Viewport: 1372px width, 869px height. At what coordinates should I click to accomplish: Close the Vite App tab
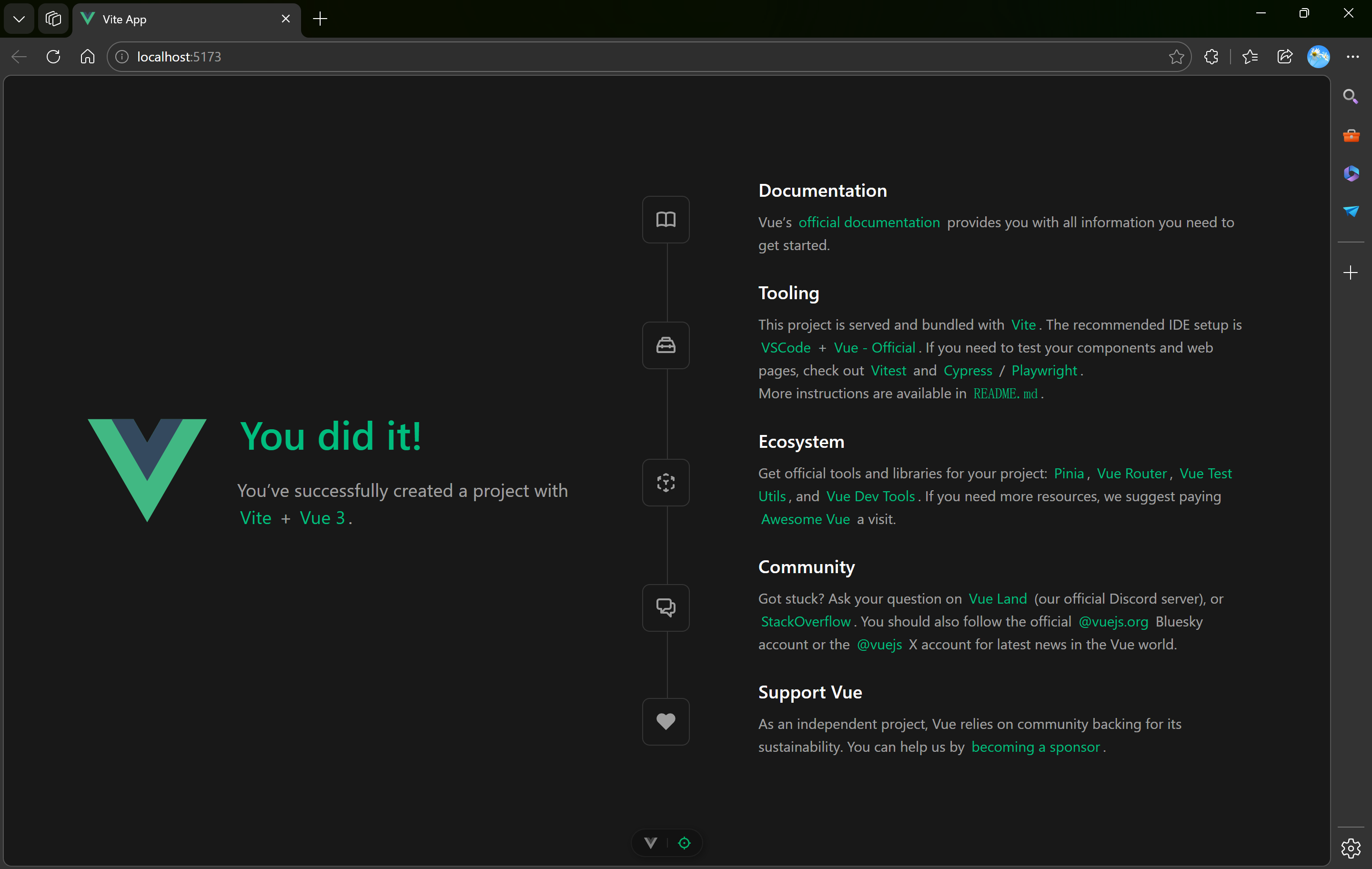coord(285,19)
